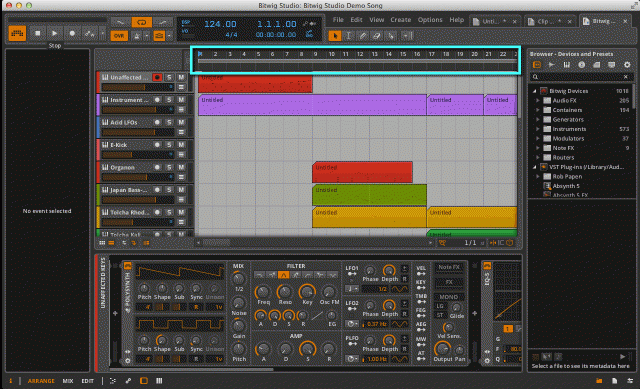Open the File menu
The width and height of the screenshot is (640, 389).
[x=338, y=20]
